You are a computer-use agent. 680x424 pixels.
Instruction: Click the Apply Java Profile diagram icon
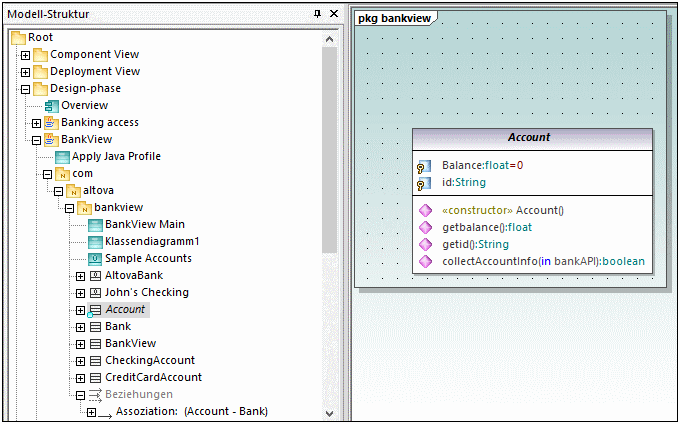tap(62, 156)
